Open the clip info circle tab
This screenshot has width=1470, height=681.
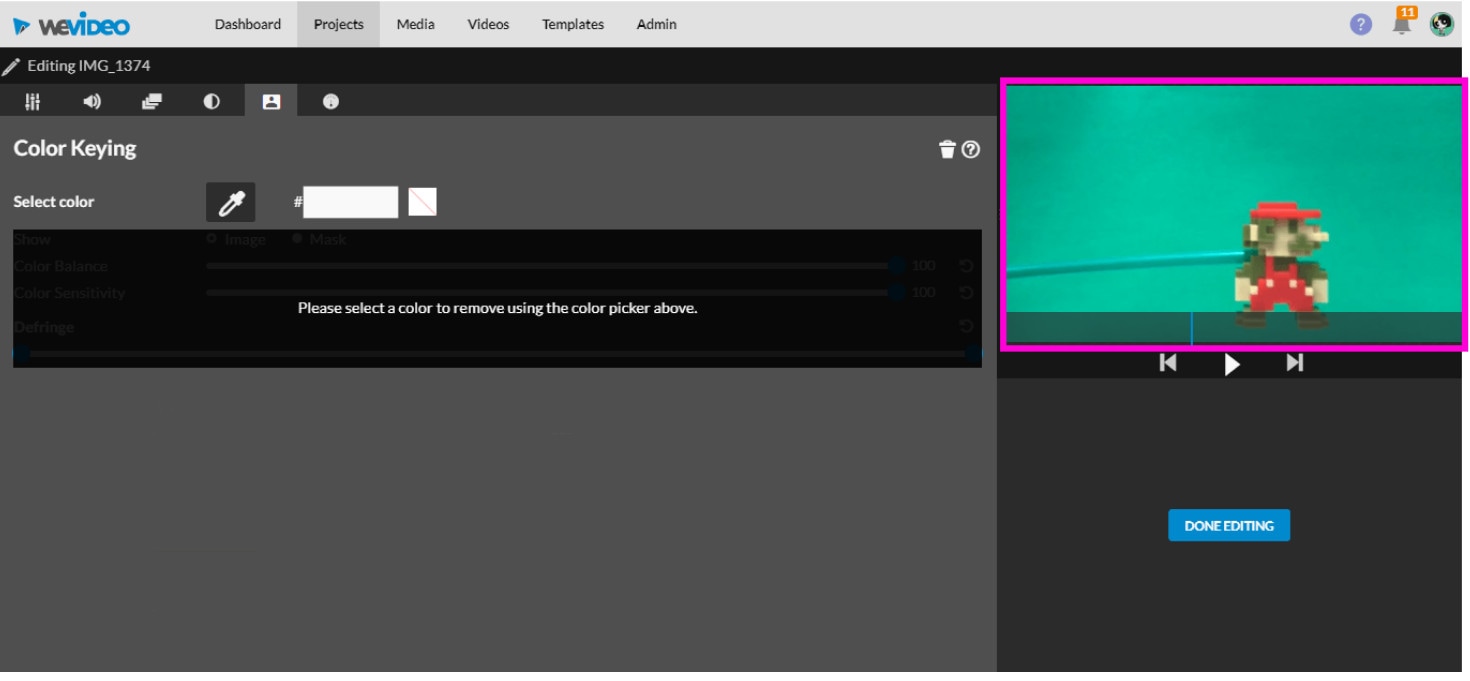pos(331,101)
